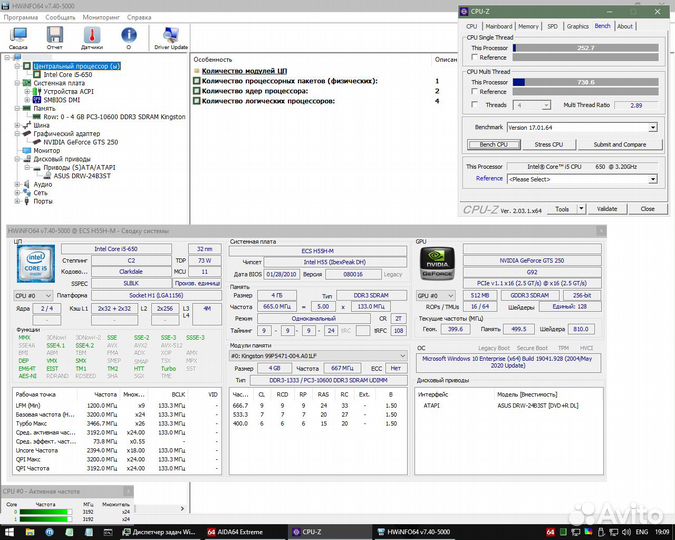Switch to HWiNFO64 v7.40-5000 taskbar button
Viewport: 675px width, 540px height.
point(413,532)
